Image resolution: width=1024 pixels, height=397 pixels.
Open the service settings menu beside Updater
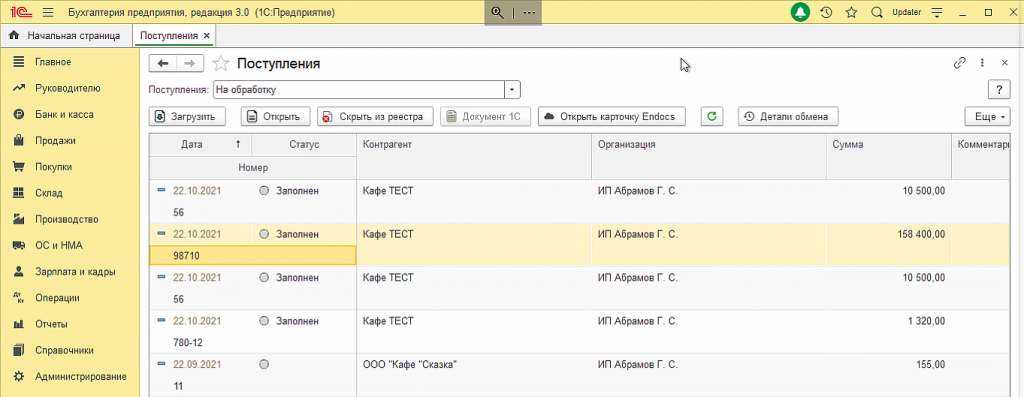[x=938, y=12]
